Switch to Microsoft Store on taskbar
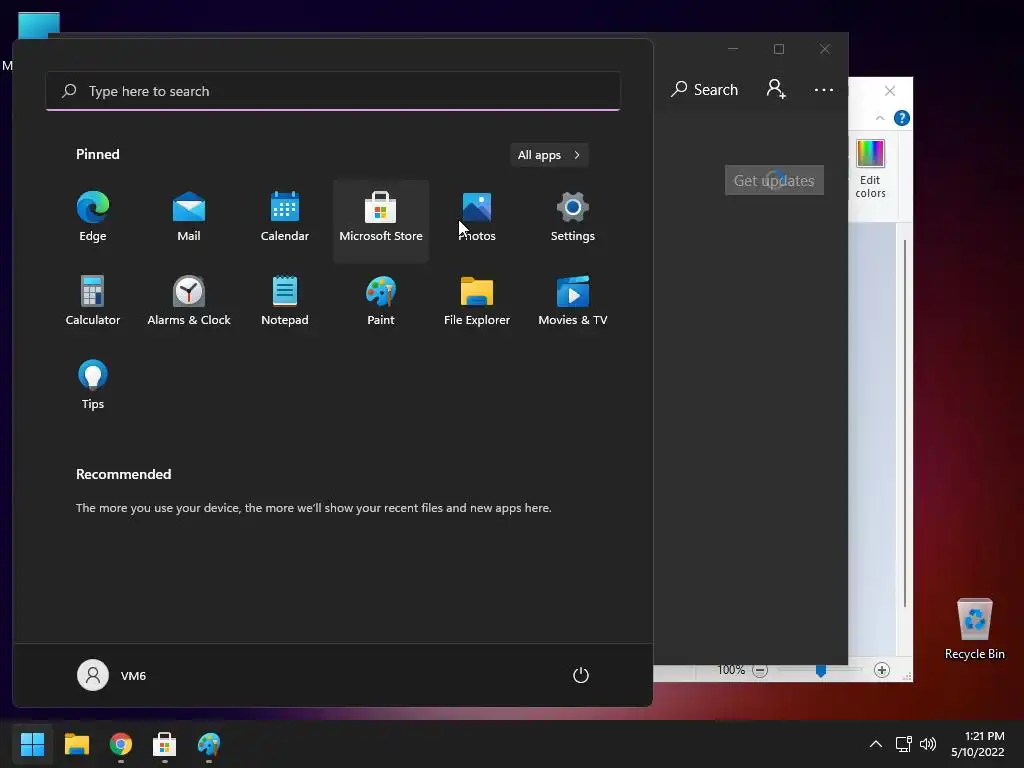This screenshot has width=1024, height=768. point(165,744)
